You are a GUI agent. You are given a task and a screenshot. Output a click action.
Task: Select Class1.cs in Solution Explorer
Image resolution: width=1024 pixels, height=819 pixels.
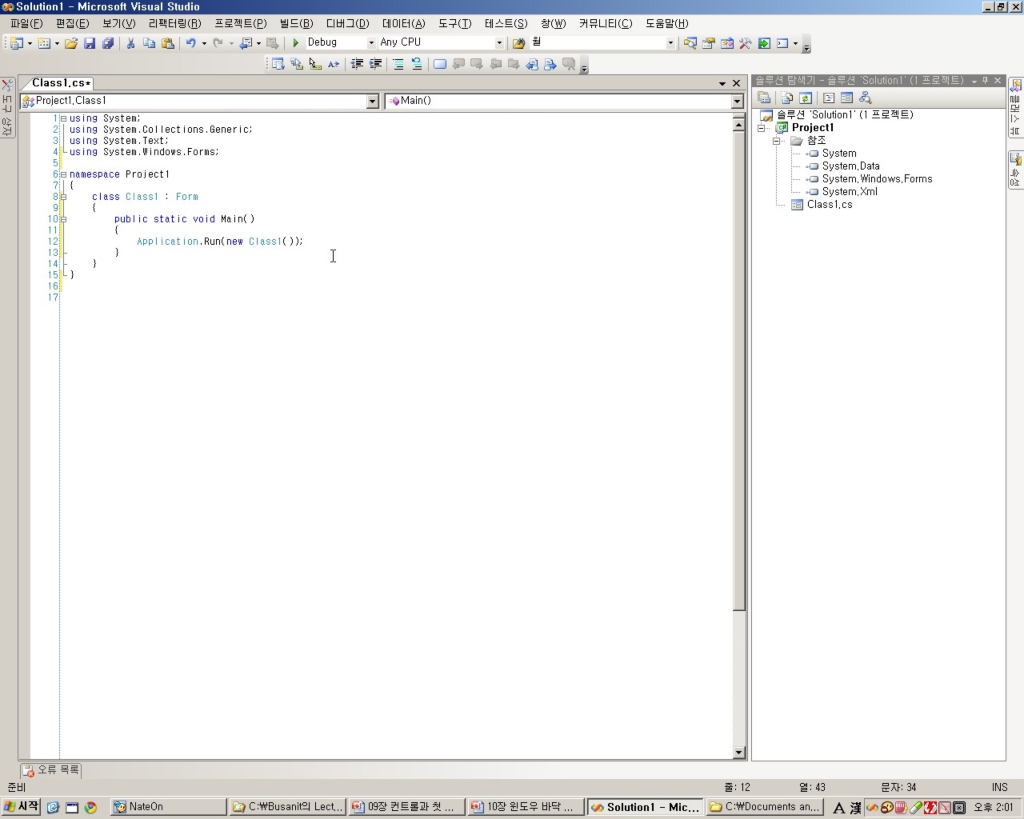[x=829, y=204]
